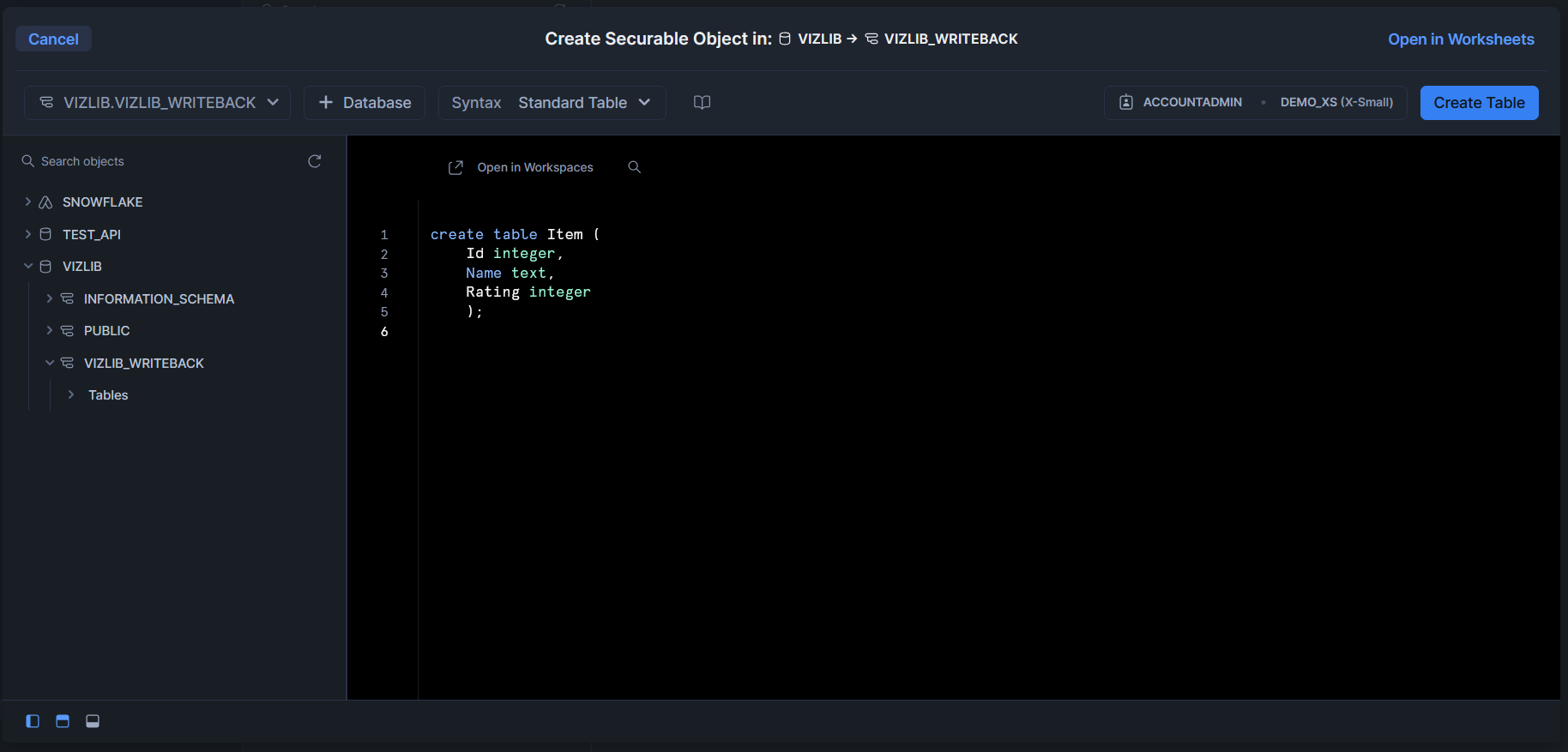The height and width of the screenshot is (752, 1568).
Task: Click the magnifier icon in Search objects
Action: click(28, 161)
